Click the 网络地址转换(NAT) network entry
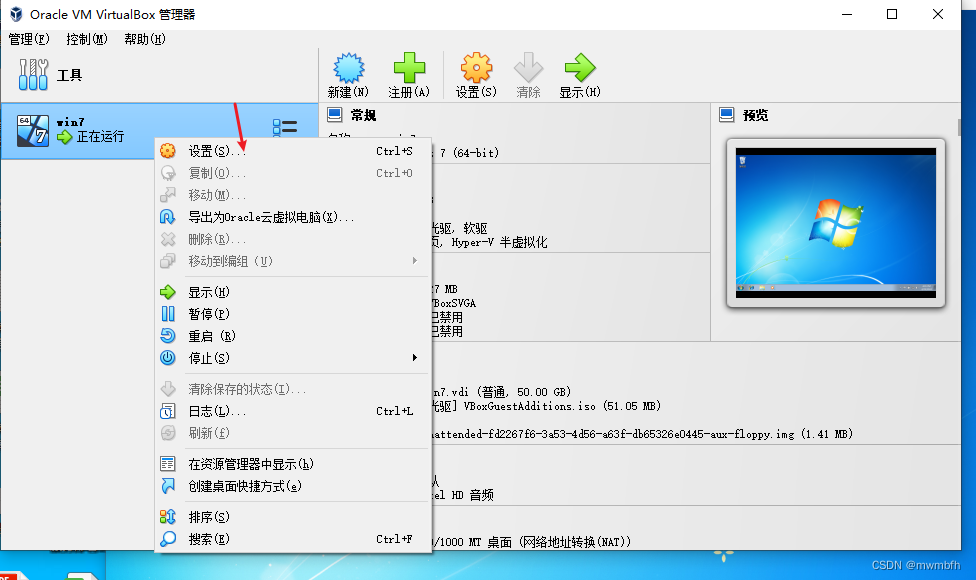Screen dimensions: 976x580 [x=575, y=542]
